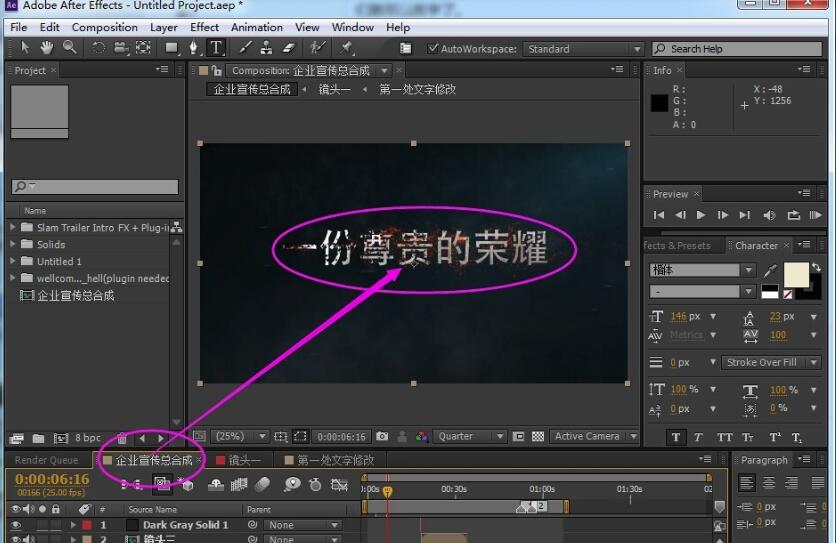Click the Search Help field
Screen dimensions: 836x543
(737, 49)
